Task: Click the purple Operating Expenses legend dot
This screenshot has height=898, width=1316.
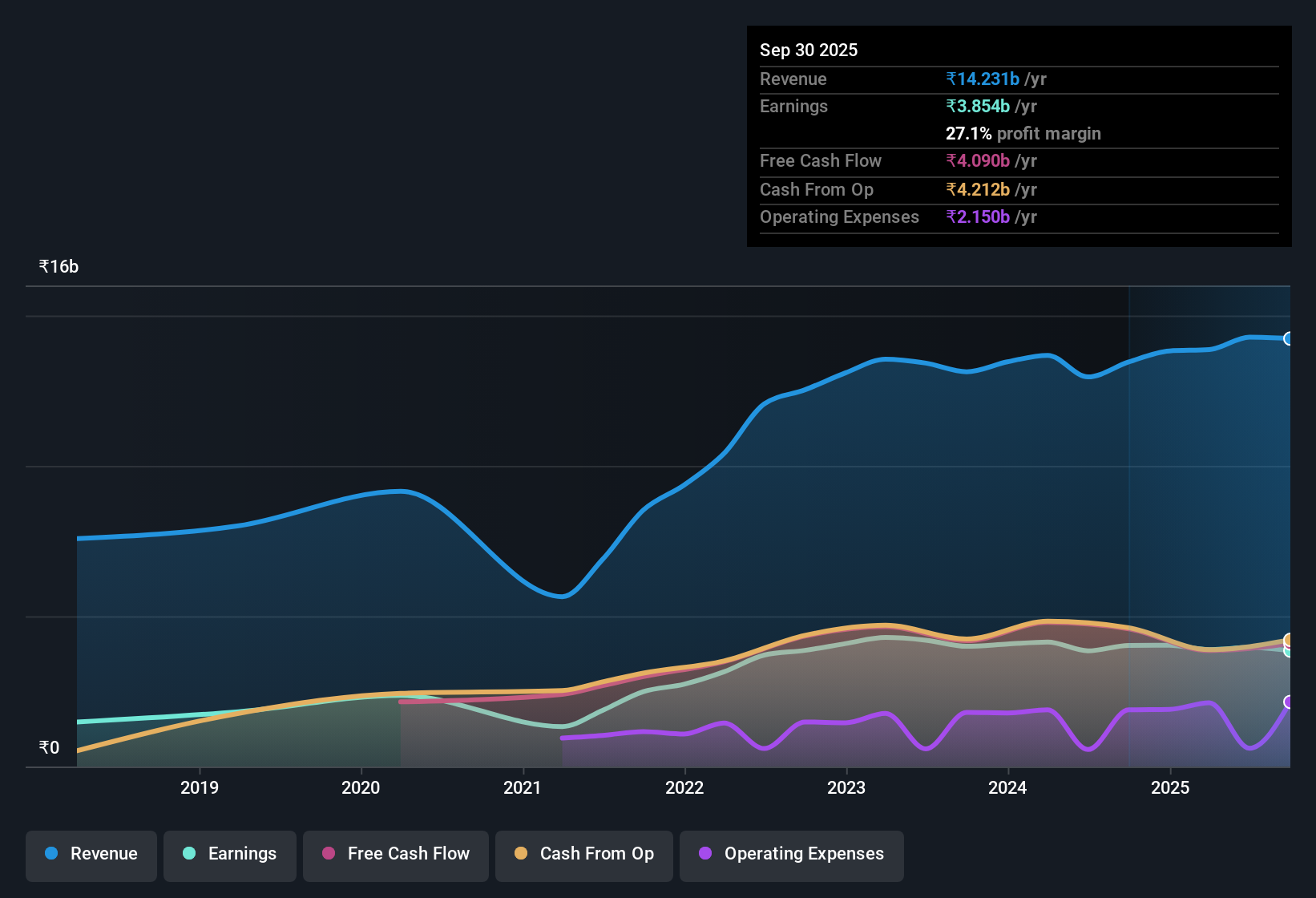Action: coord(704,854)
